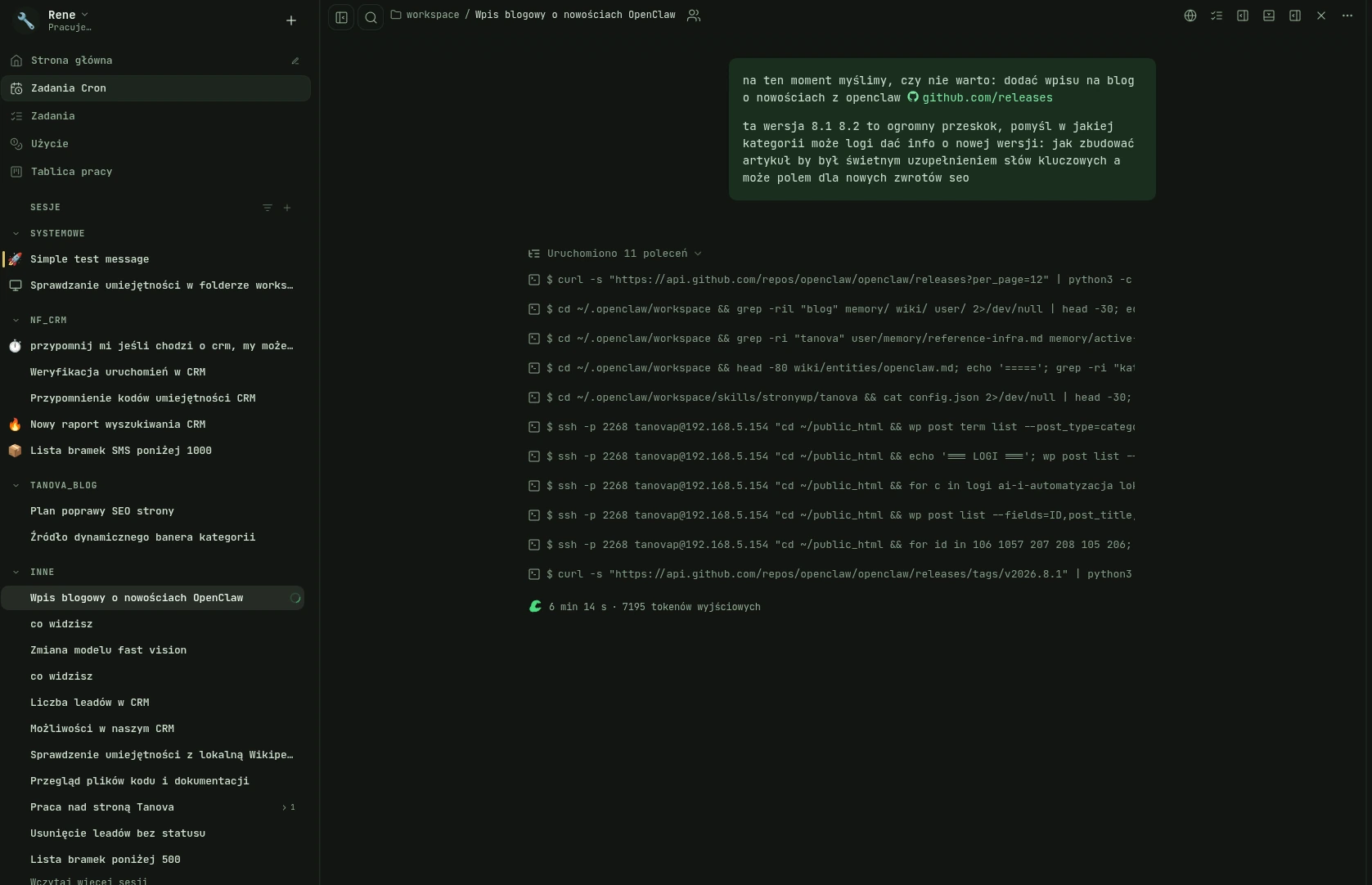This screenshot has width=1372, height=885.
Task: Open the search magnifier icon
Action: 371,17
